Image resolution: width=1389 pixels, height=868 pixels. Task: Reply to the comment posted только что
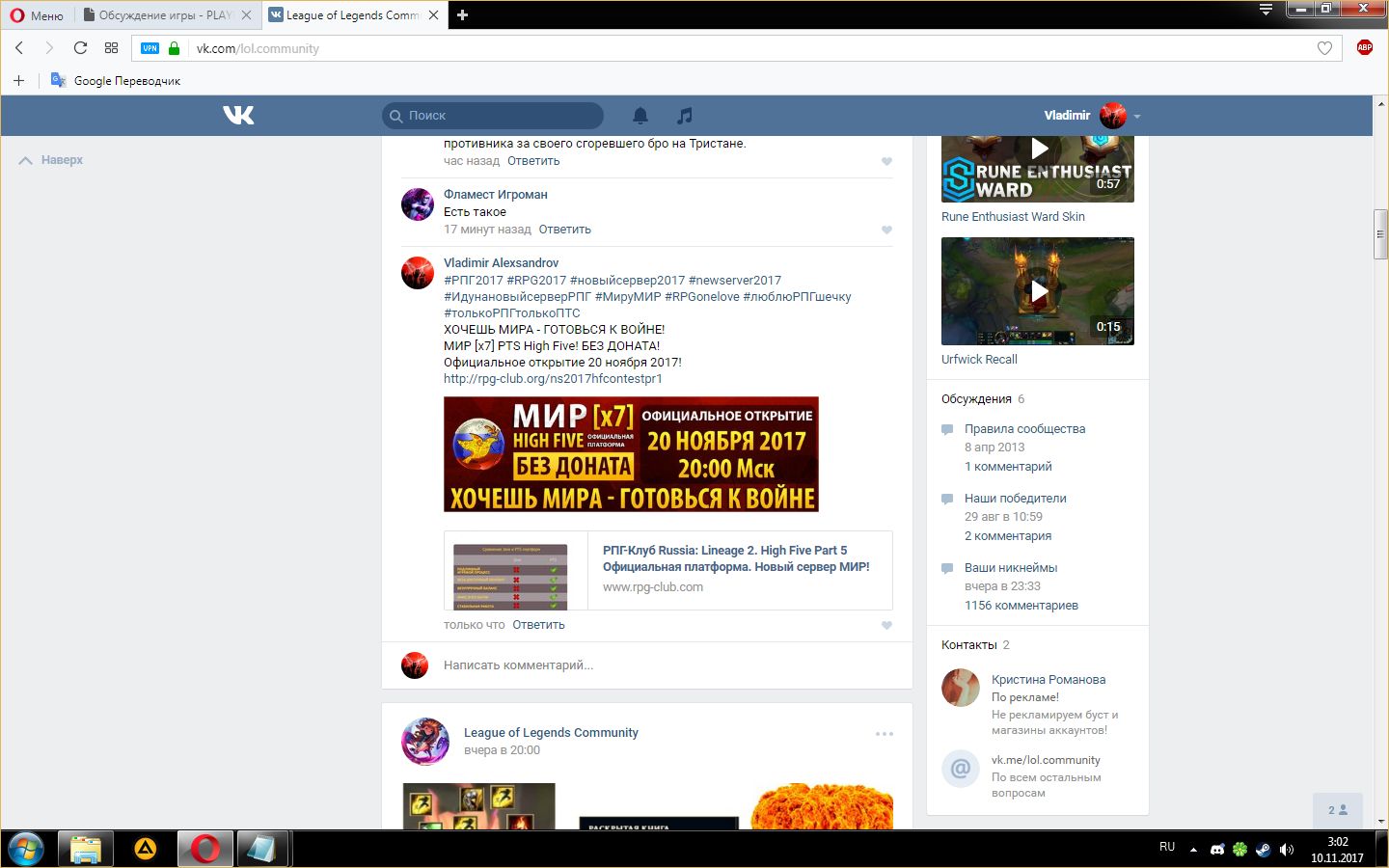click(538, 625)
